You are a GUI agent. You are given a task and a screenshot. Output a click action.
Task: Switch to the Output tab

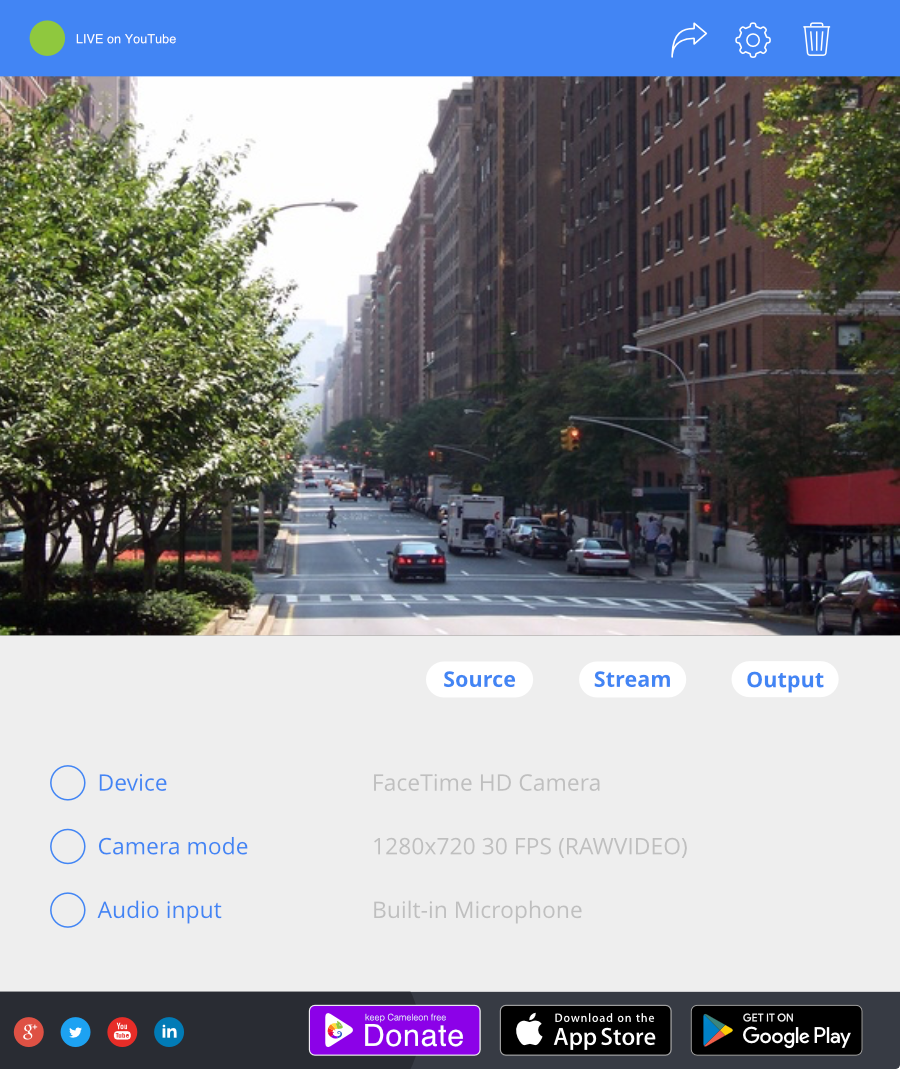(785, 679)
